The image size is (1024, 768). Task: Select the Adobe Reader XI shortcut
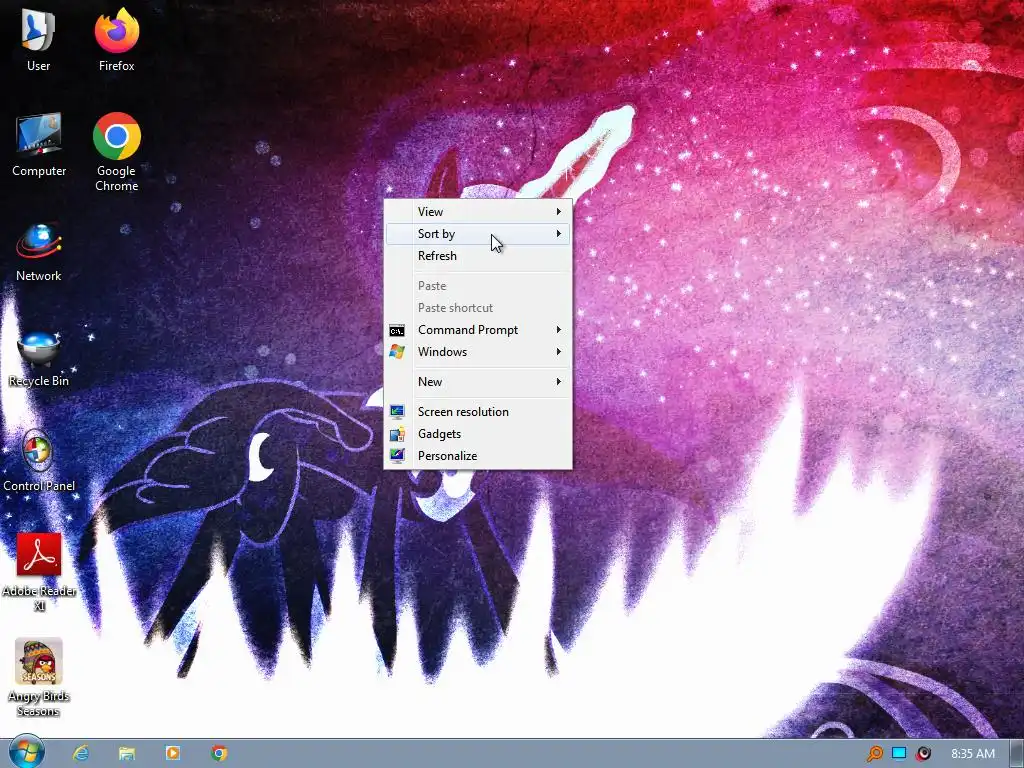coord(39,572)
